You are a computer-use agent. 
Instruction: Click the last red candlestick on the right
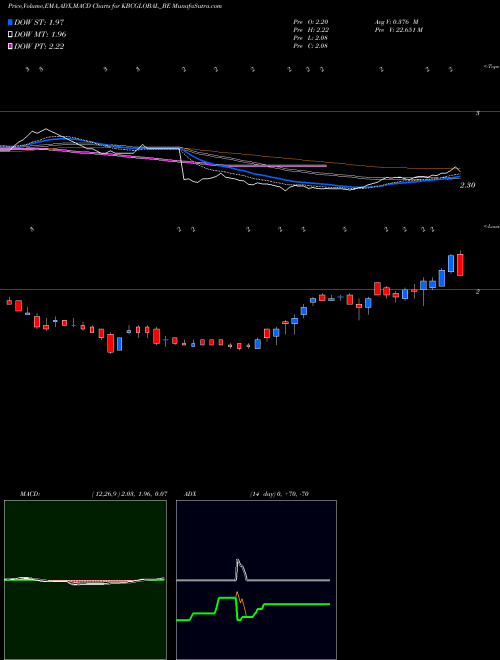tap(460, 265)
